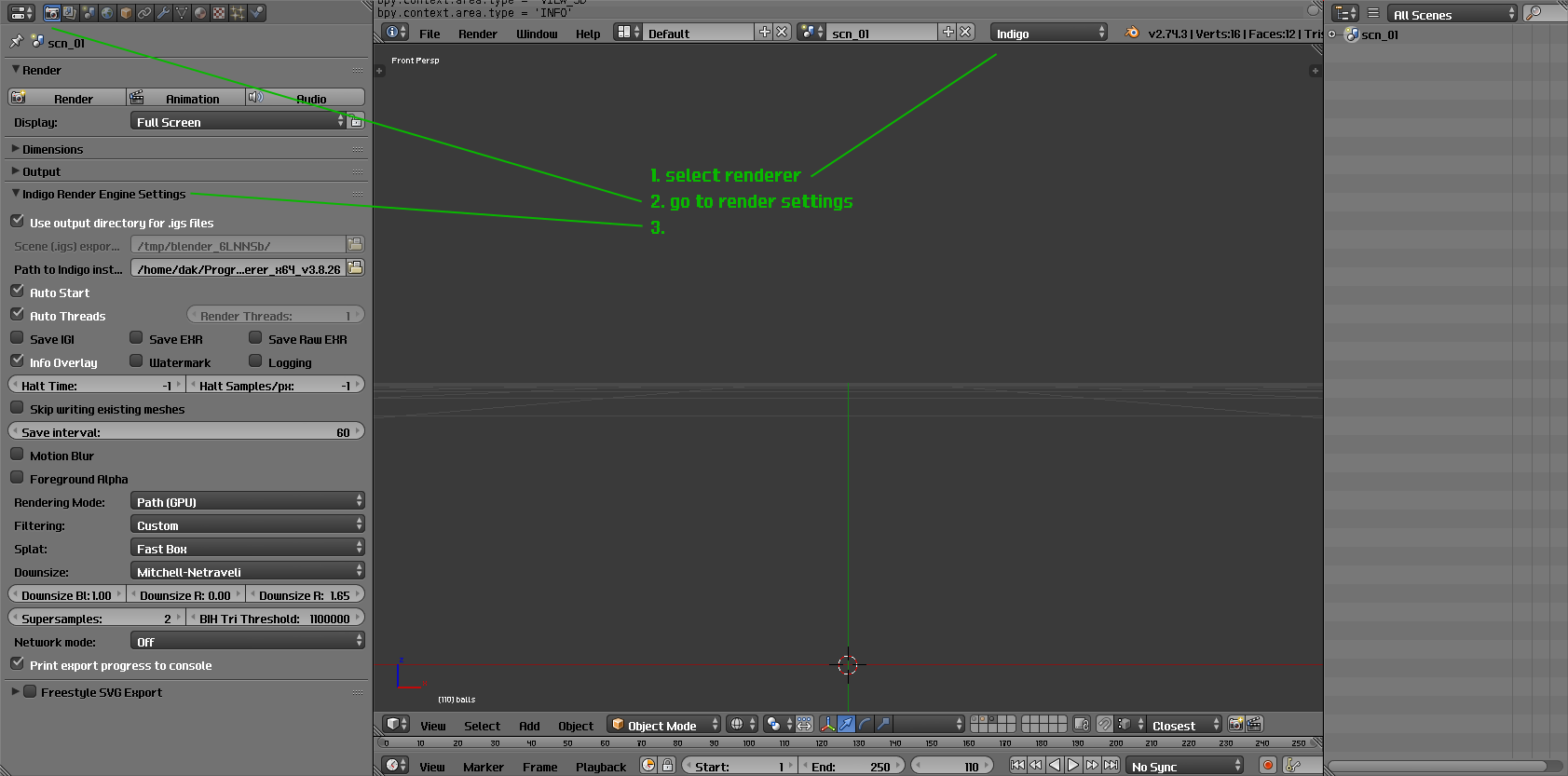This screenshot has width=1568, height=776.
Task: Open the Modifiers wrench tab
Action: click(x=163, y=13)
